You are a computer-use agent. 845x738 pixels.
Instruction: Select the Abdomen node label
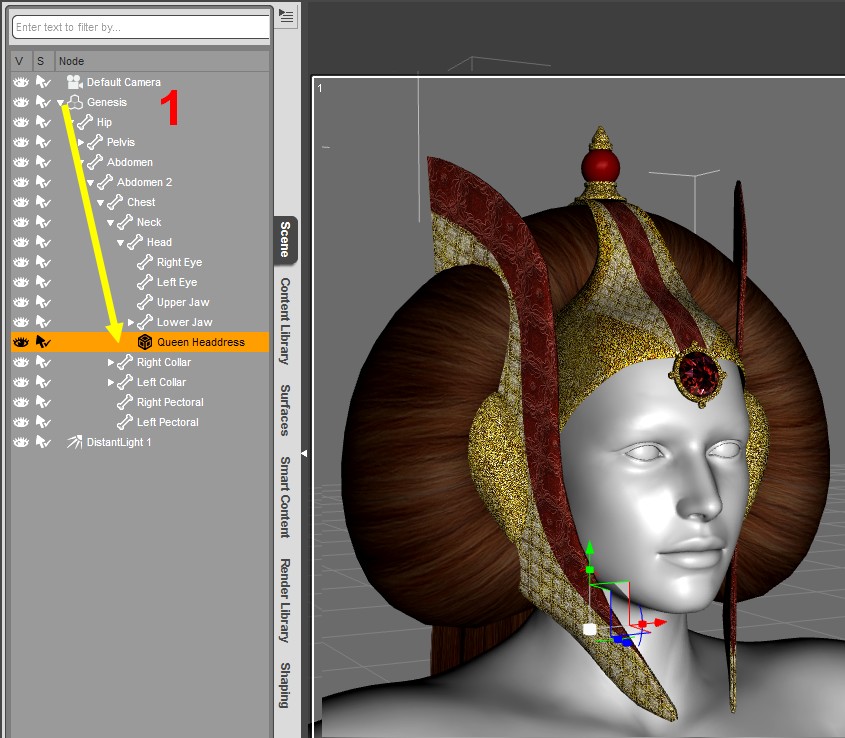coord(129,162)
